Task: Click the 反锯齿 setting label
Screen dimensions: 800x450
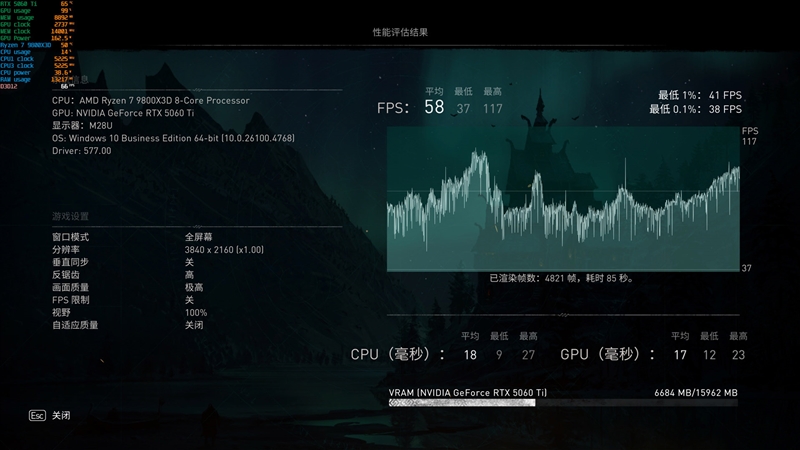Action: (x=66, y=275)
